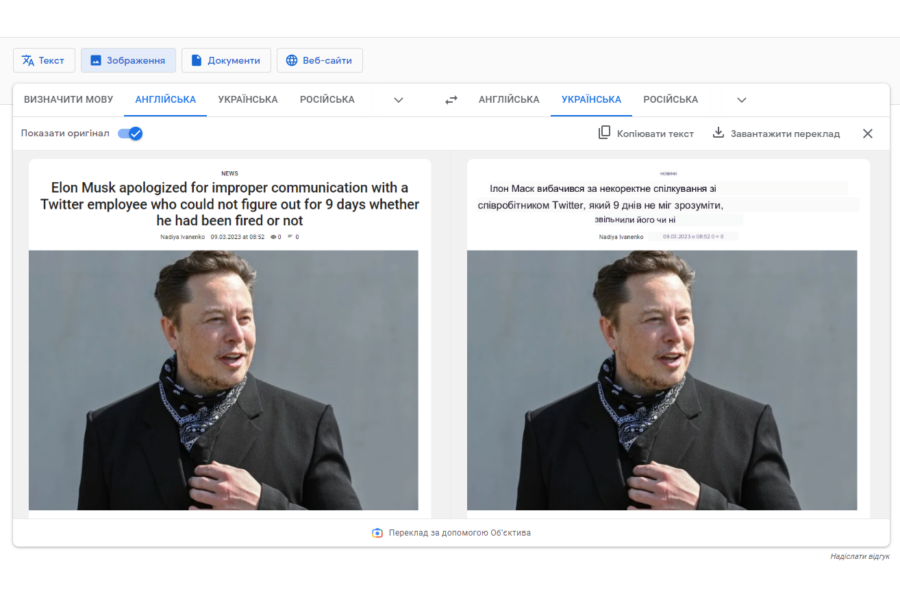Viewport: 900px width, 600px height.
Task: Select УКРАЇНСЬКА as source language
Action: pyautogui.click(x=247, y=99)
